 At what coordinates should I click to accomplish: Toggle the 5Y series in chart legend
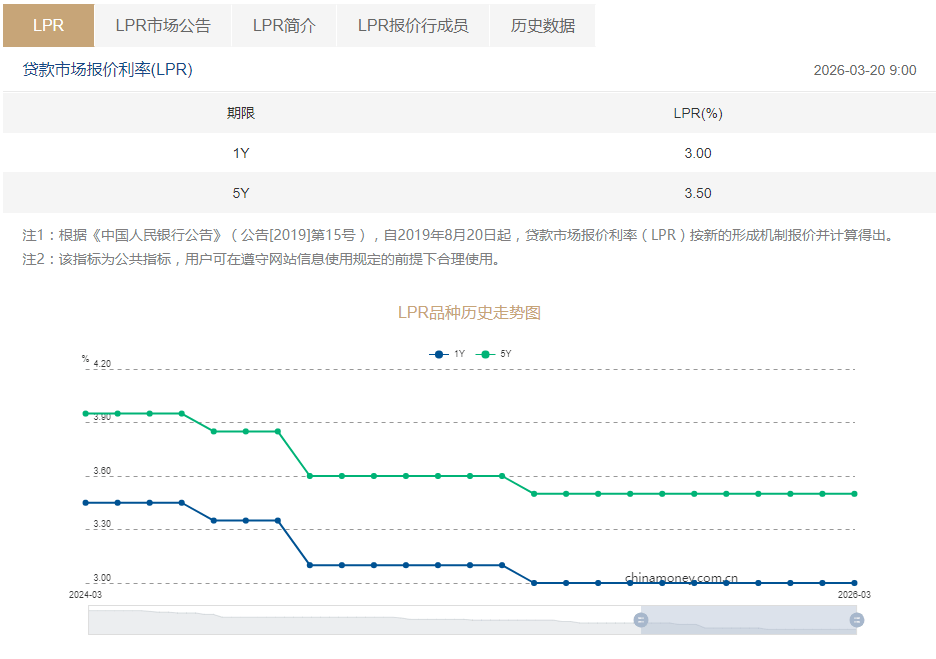[494, 354]
